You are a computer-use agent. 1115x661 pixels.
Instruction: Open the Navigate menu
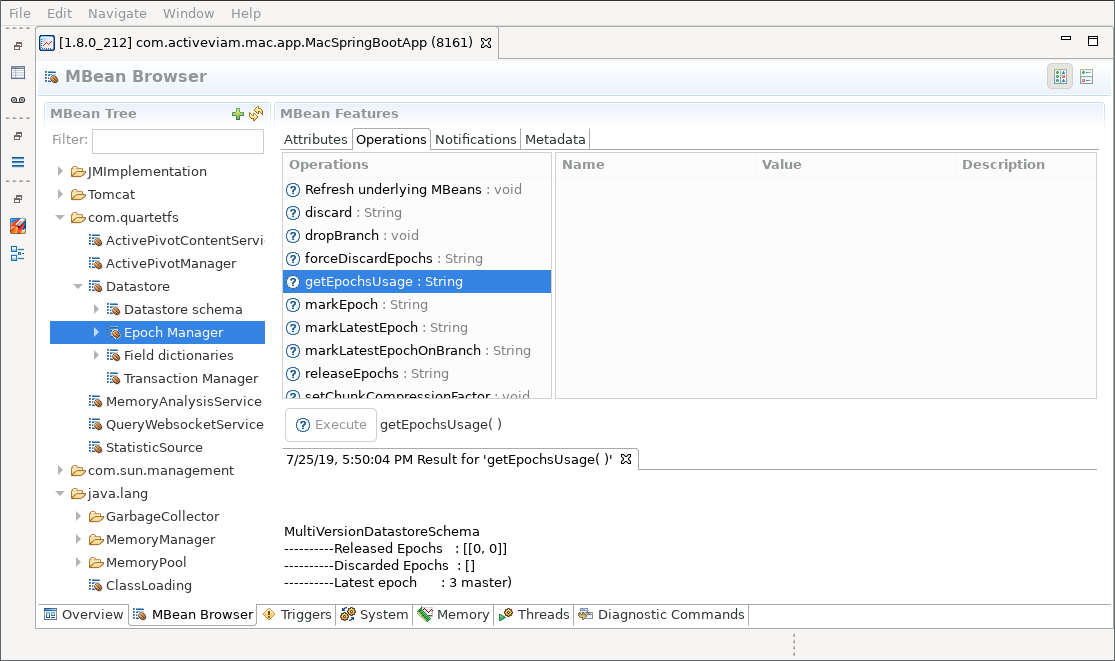117,14
